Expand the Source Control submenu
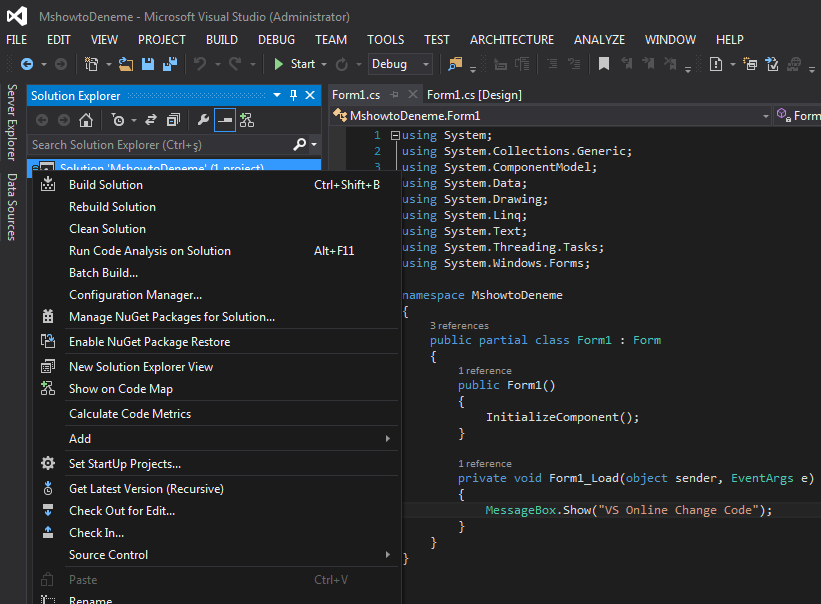 coord(217,555)
